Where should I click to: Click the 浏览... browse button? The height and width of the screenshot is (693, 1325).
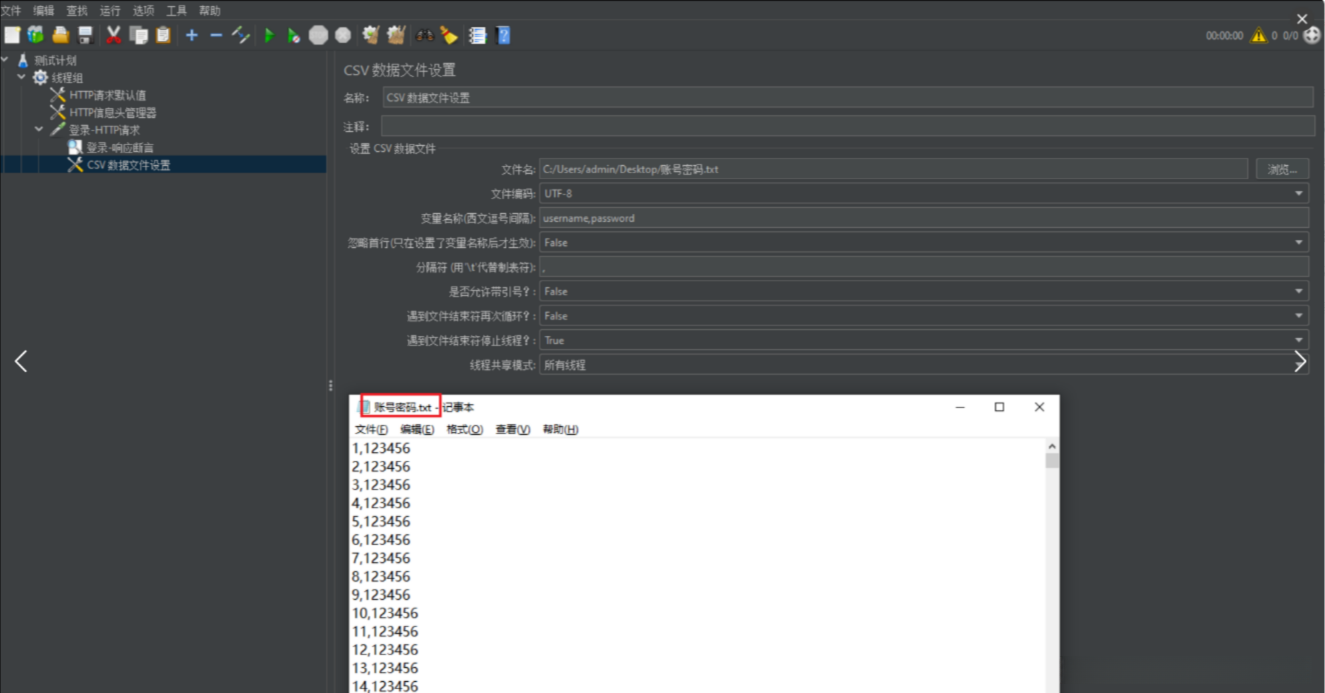[1282, 169]
